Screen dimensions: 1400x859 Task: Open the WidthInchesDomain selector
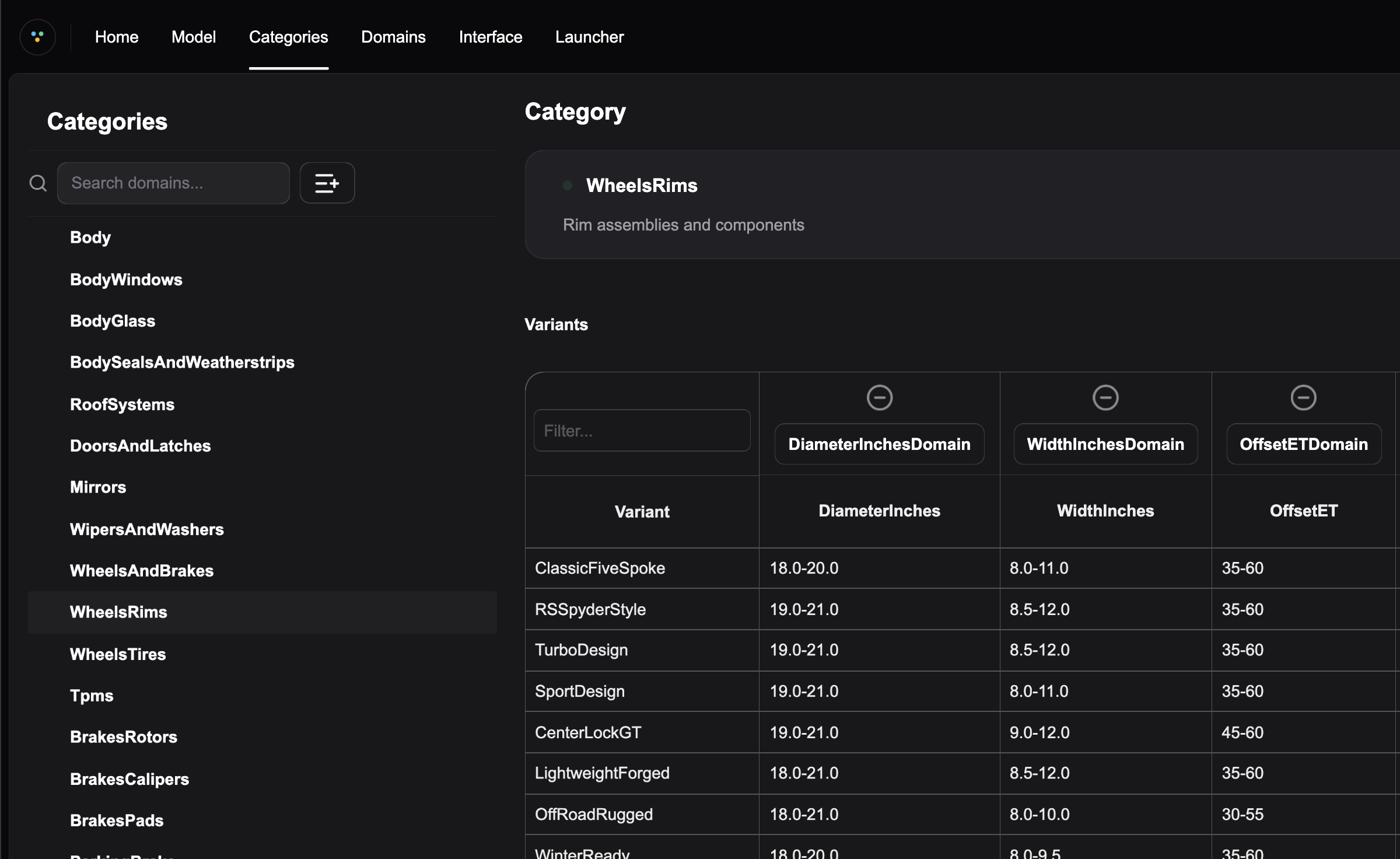pos(1105,444)
